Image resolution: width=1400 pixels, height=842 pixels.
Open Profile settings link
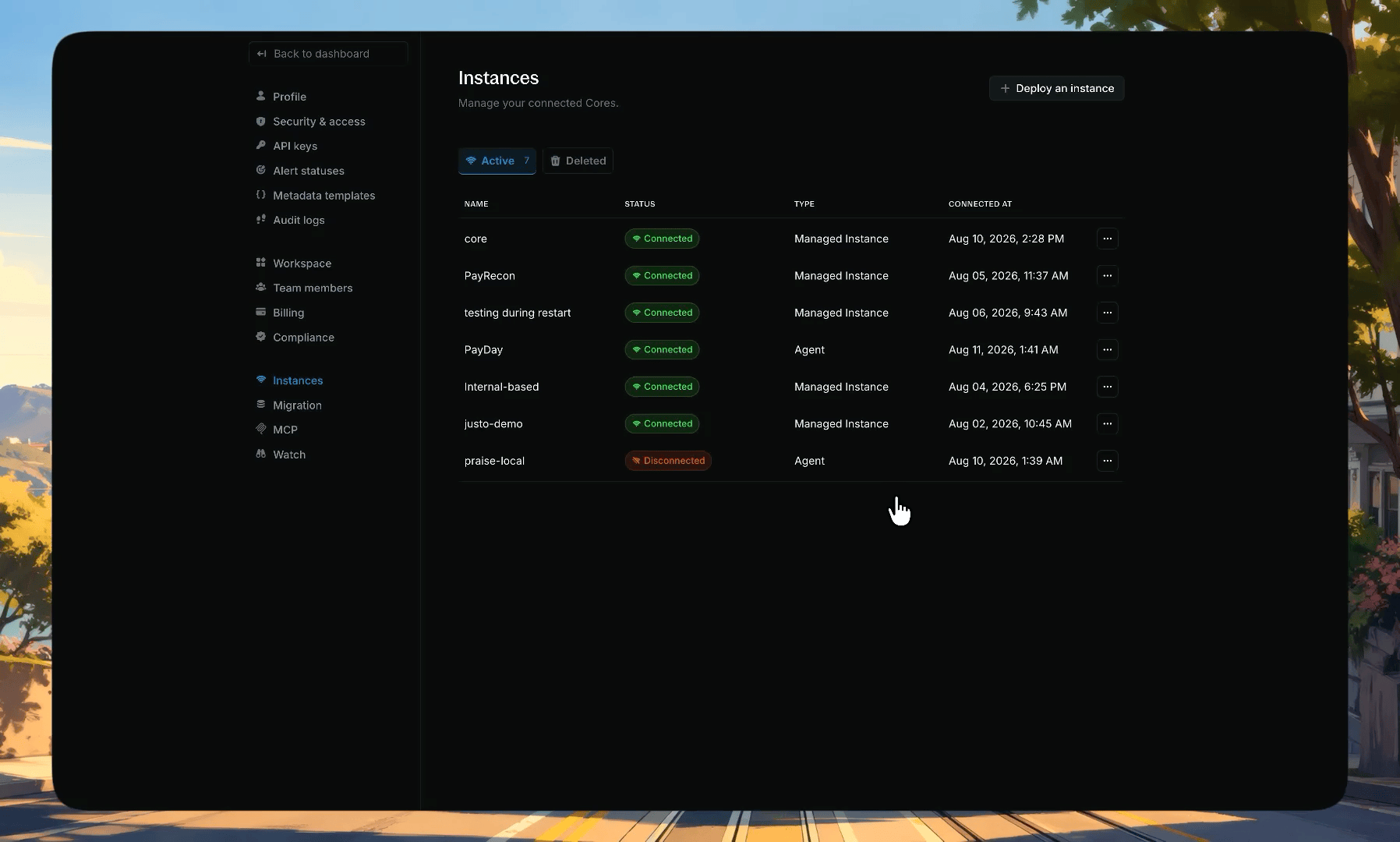coord(289,97)
